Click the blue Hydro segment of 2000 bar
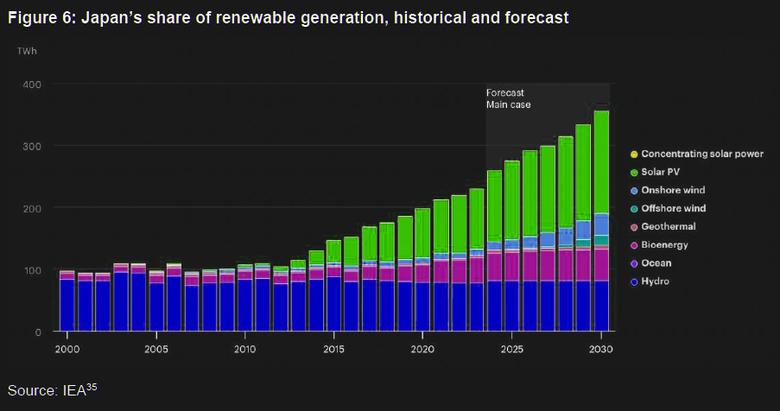 click(x=67, y=305)
